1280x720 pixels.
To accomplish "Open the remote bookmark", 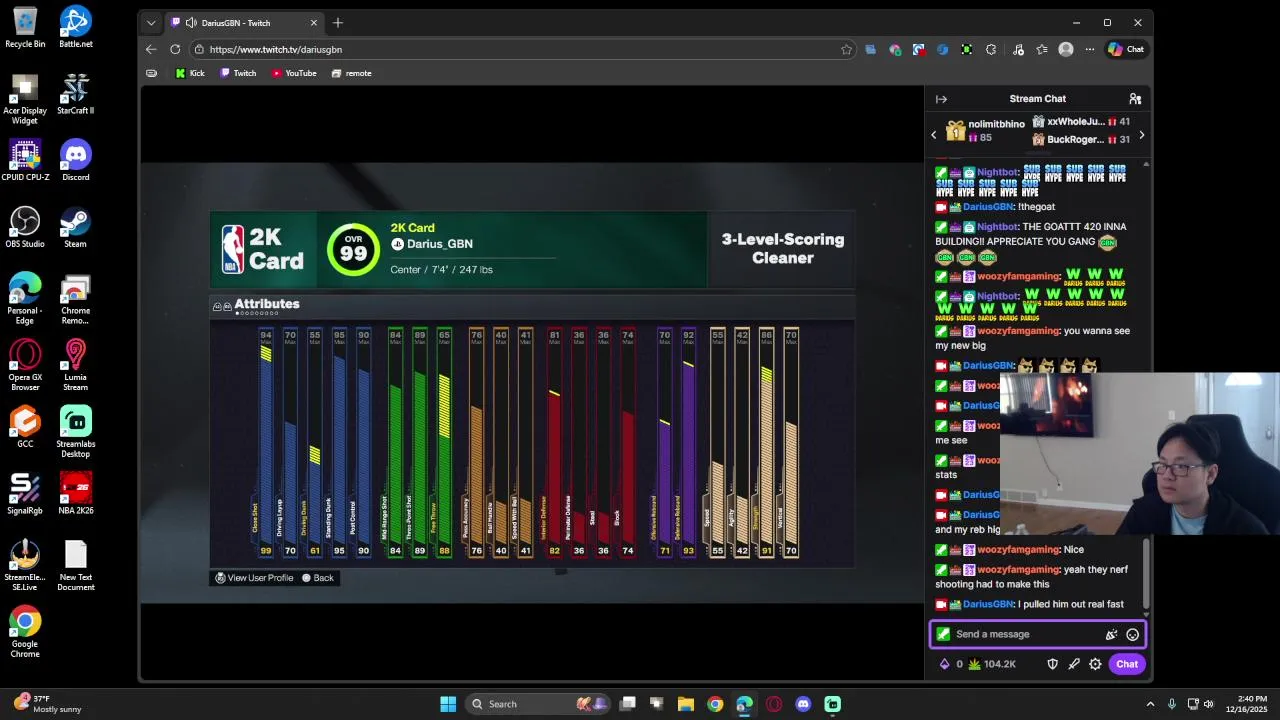I will coord(351,73).
